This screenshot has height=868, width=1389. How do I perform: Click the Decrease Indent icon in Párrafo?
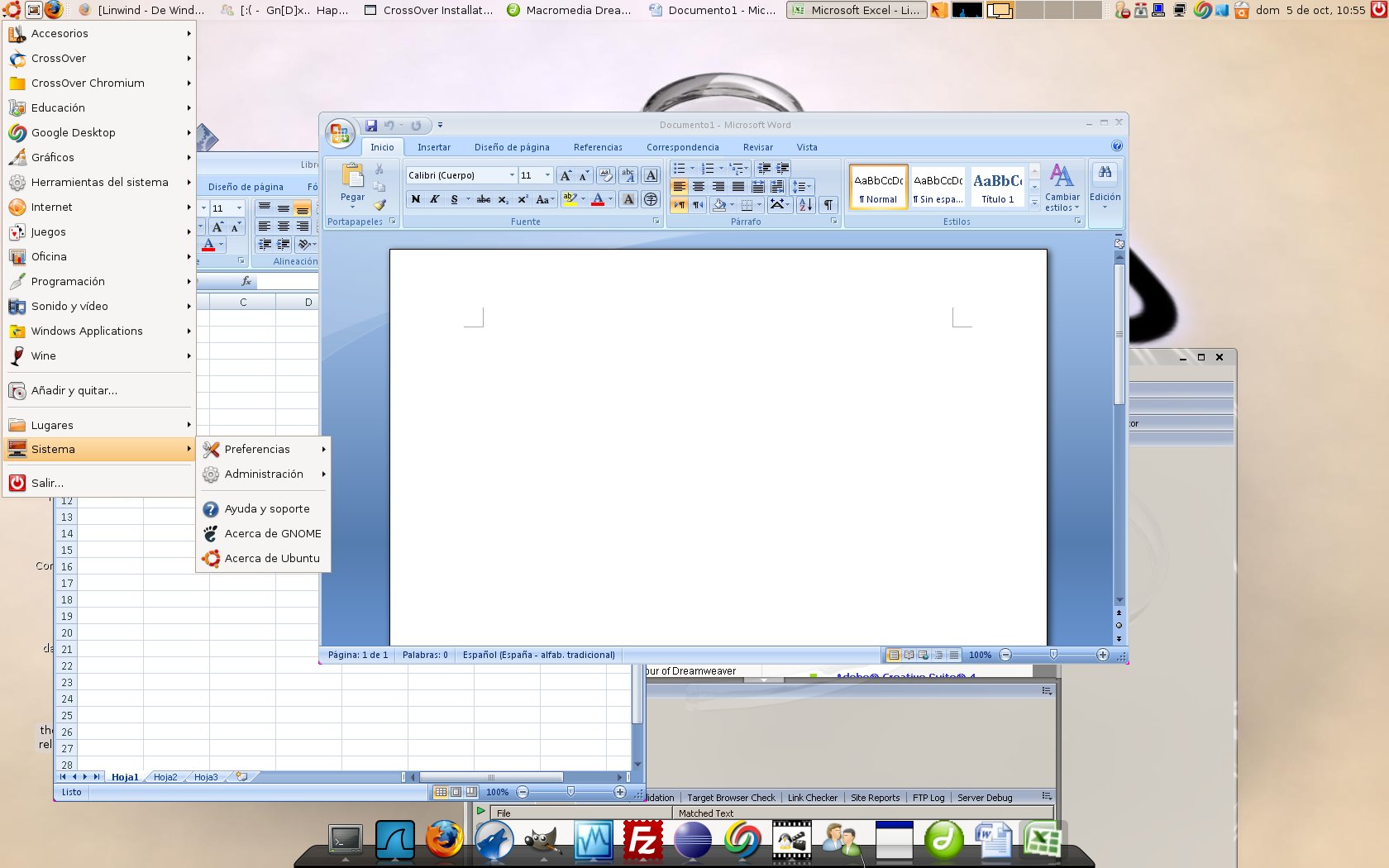(x=764, y=169)
